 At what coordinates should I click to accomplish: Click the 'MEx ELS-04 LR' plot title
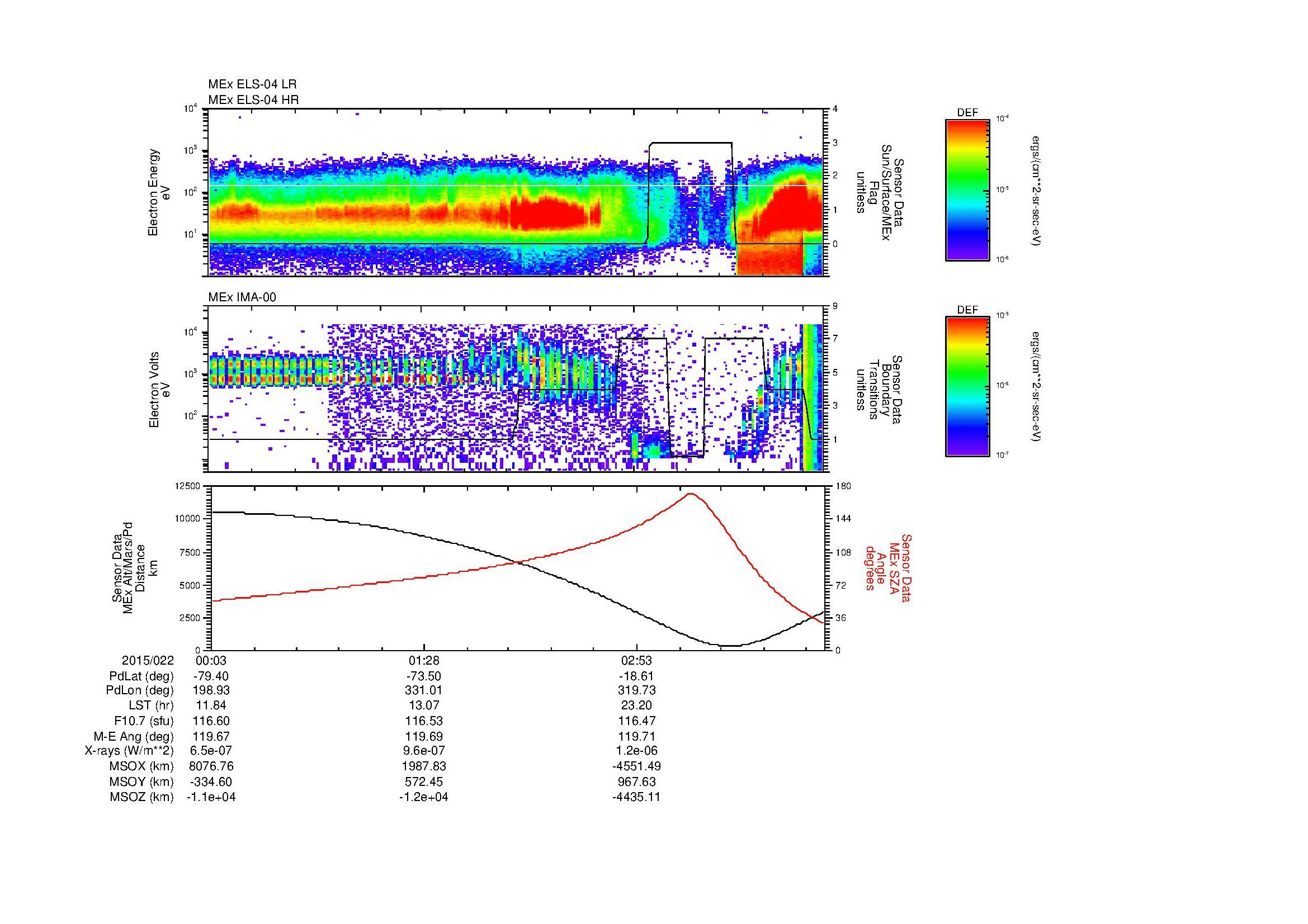click(x=252, y=84)
